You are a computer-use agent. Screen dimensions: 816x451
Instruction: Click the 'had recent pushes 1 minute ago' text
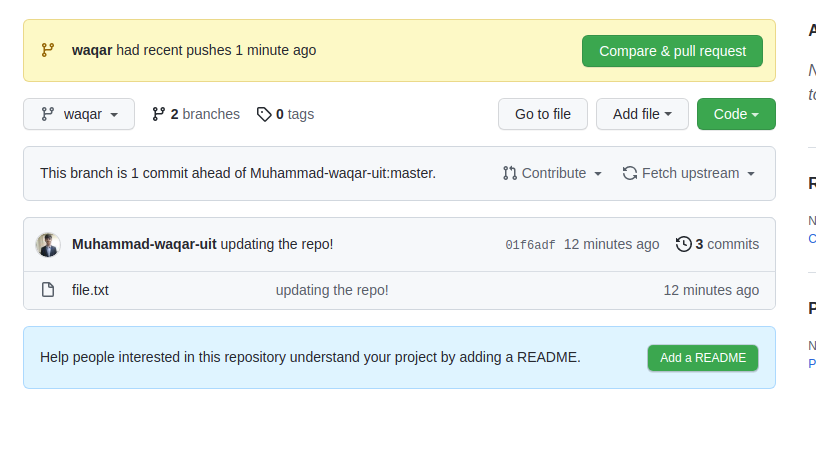click(216, 50)
